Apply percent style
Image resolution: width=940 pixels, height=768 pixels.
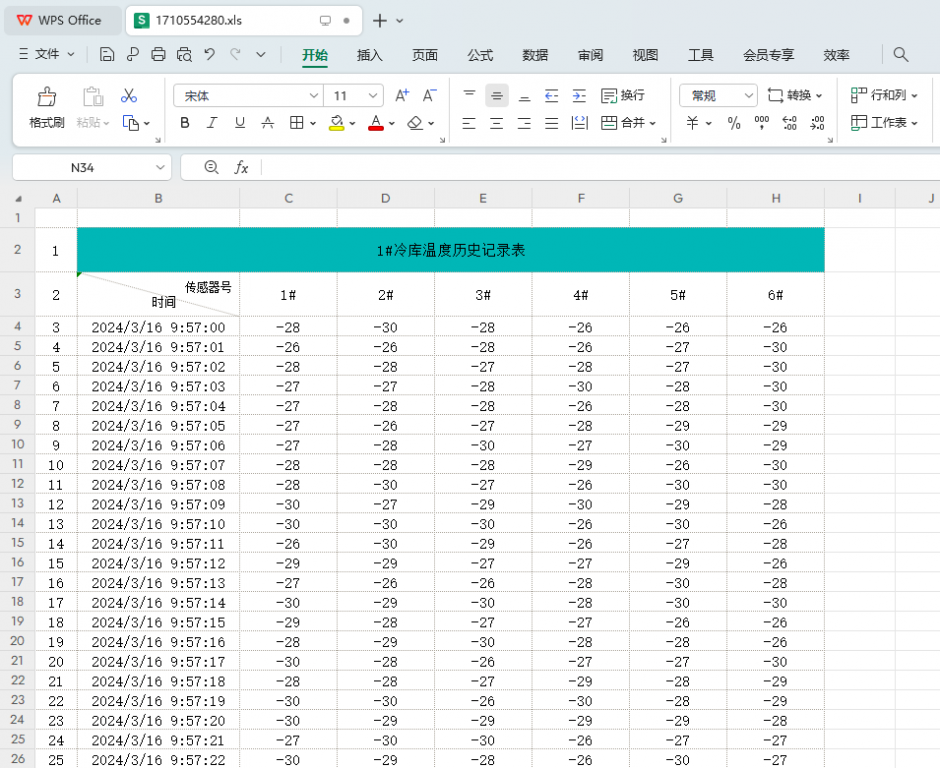coord(734,123)
